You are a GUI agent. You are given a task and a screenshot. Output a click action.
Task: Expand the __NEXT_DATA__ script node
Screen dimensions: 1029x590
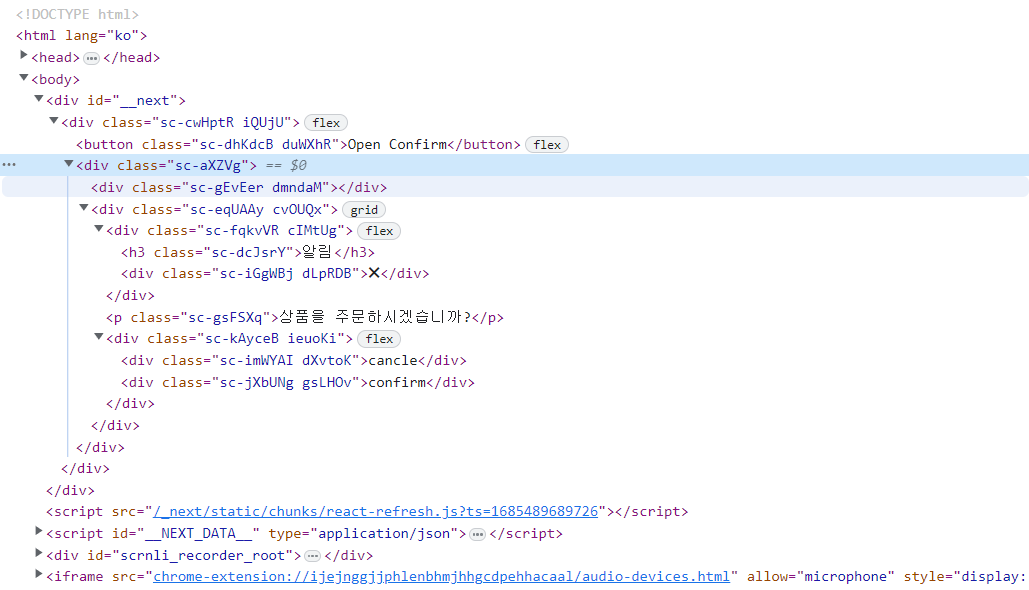pos(39,531)
